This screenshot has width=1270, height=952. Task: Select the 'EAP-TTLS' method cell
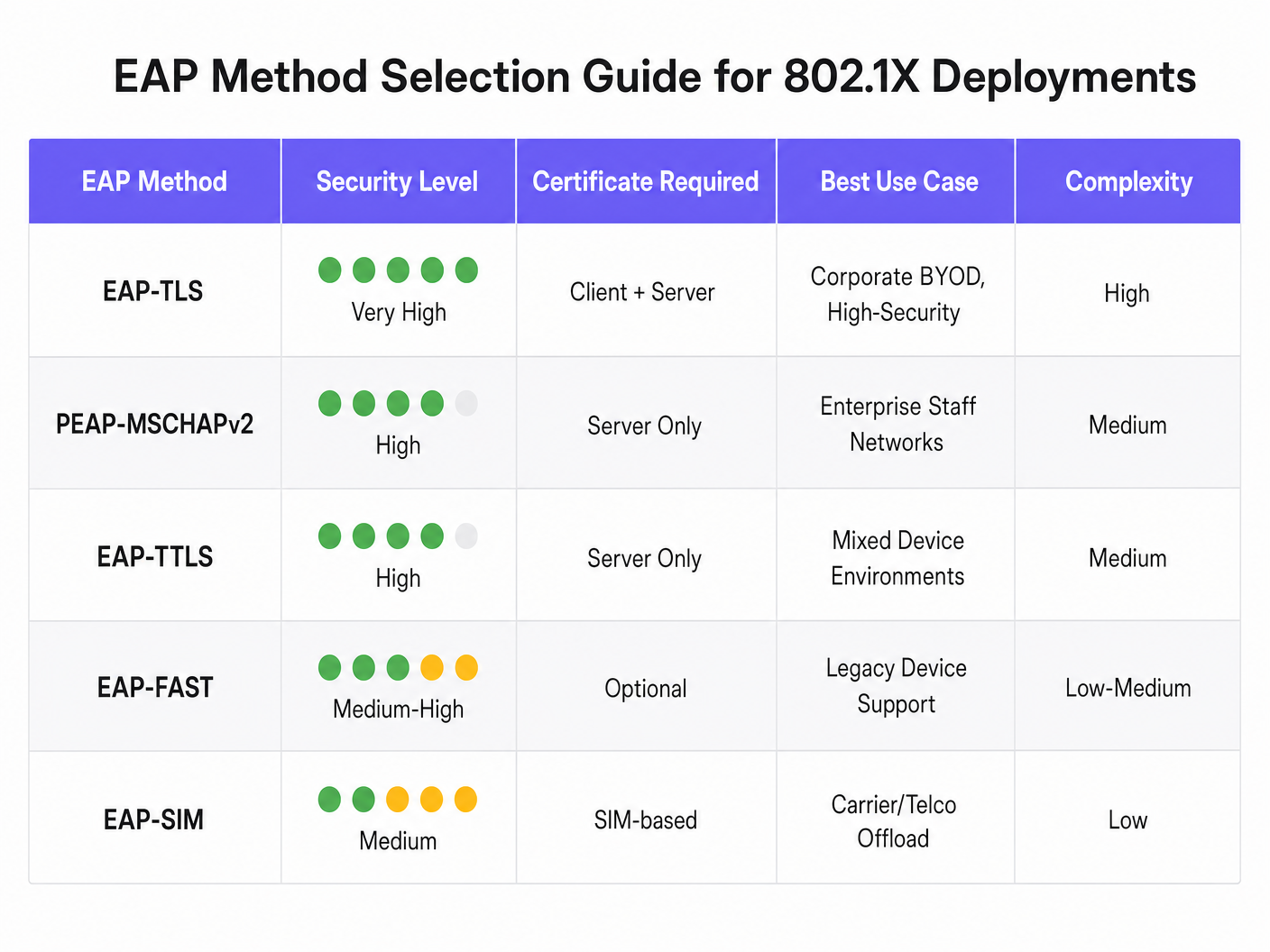click(x=154, y=556)
